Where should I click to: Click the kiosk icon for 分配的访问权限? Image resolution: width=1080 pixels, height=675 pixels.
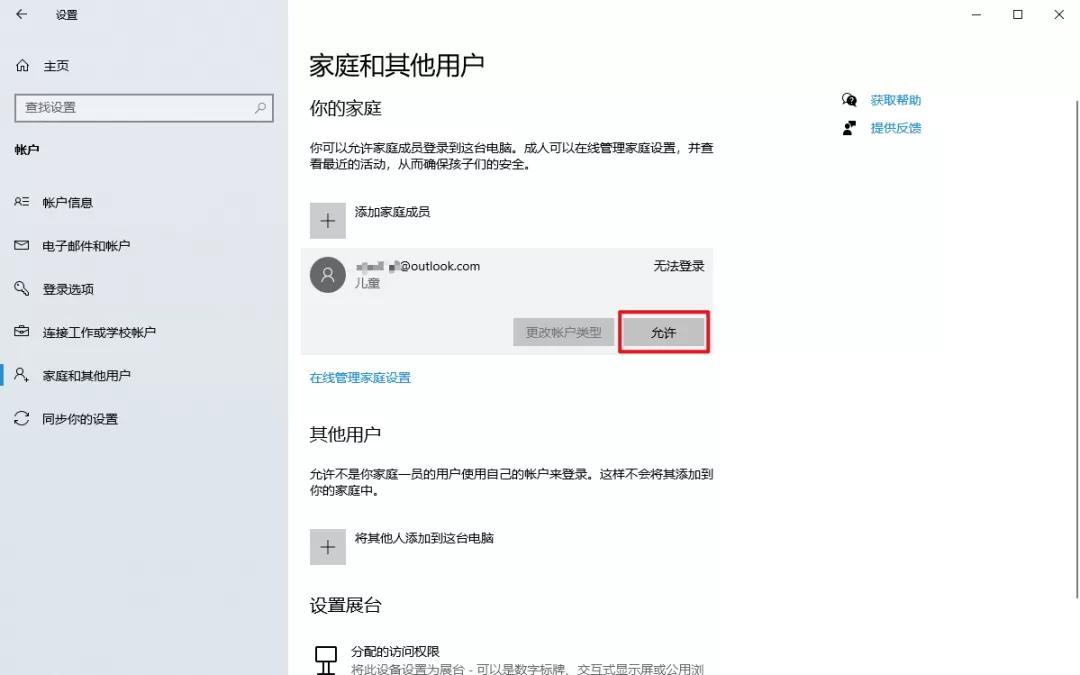point(326,660)
